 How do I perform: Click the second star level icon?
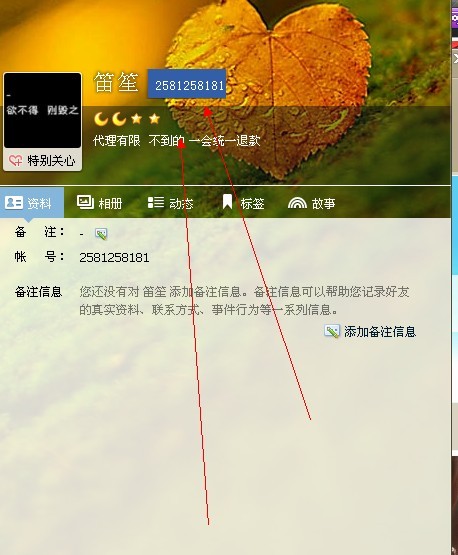pos(154,119)
